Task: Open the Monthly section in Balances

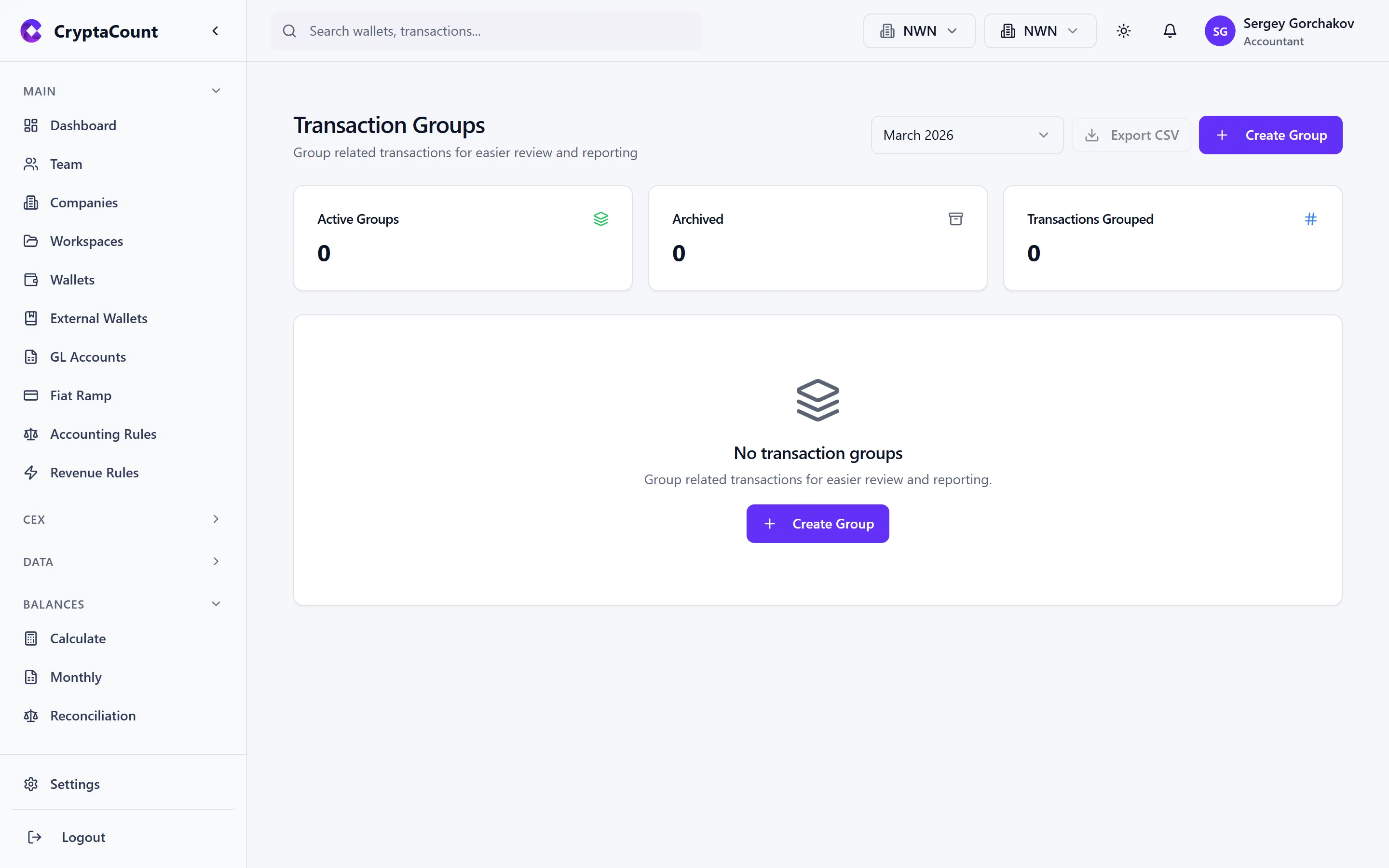Action: point(75,677)
